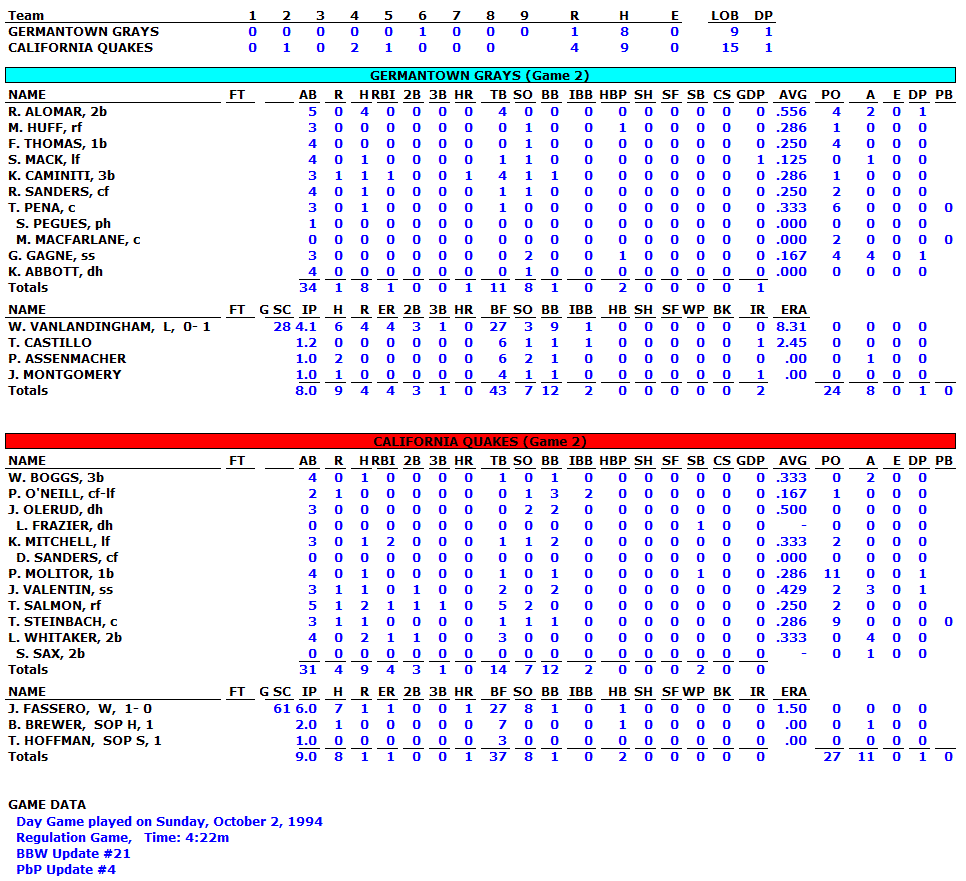Viewport: 966px width, 881px height.
Task: Select CALIFORNIA QUAKES in the line score
Action: 80,47
